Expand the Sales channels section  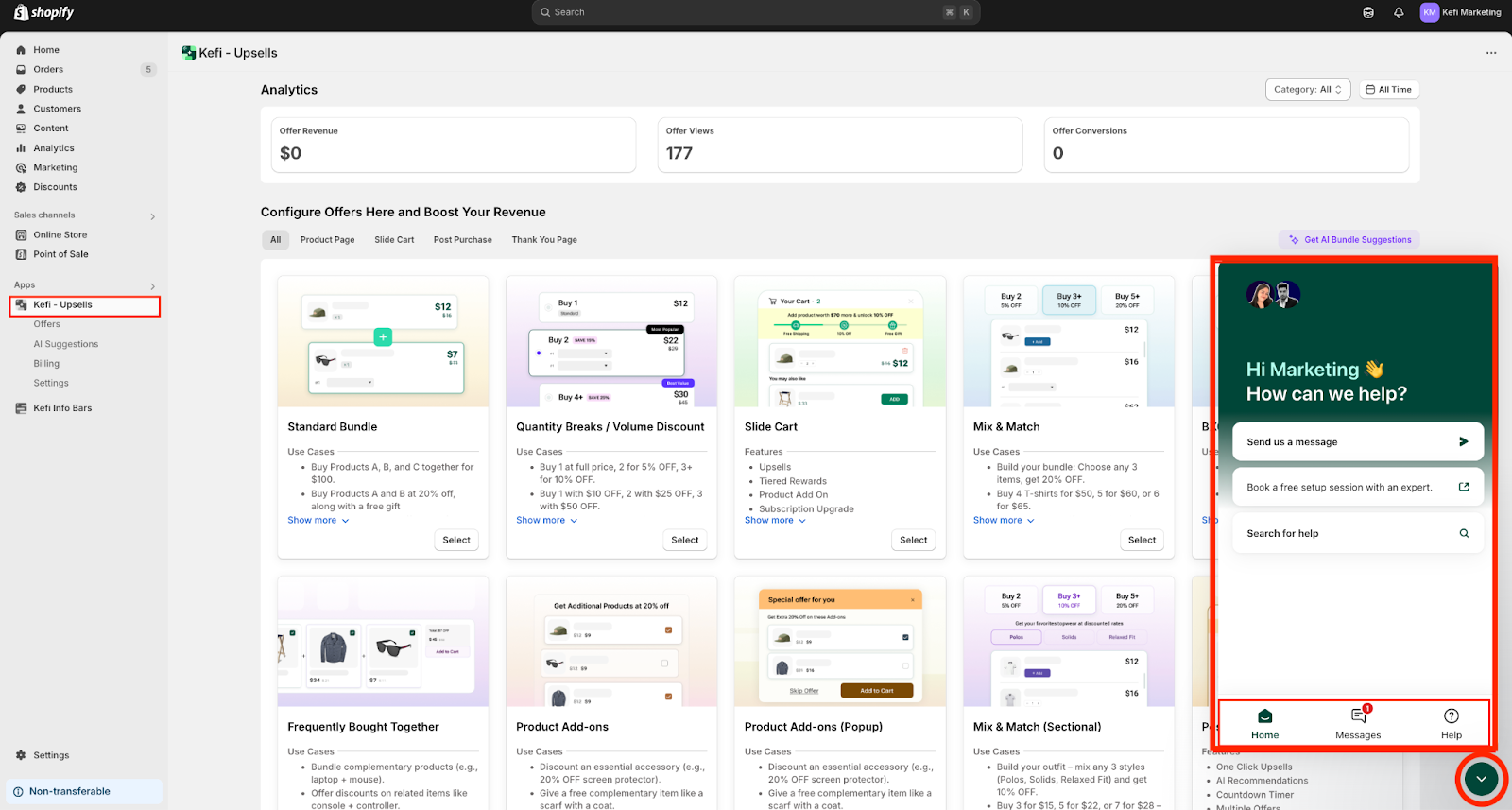[x=152, y=216]
